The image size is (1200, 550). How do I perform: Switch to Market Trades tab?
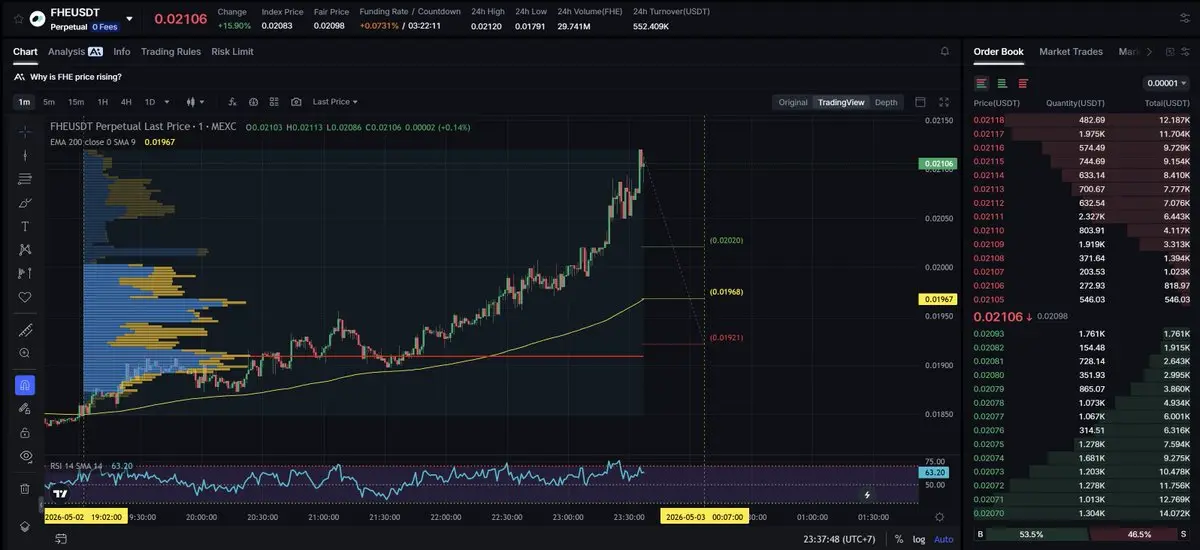pyautogui.click(x=1071, y=51)
